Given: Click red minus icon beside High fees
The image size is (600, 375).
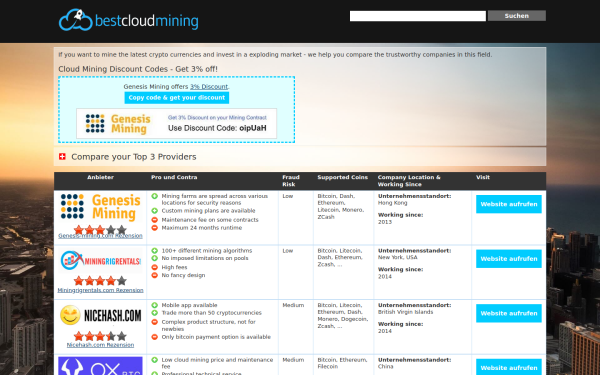Looking at the screenshot, I should pos(155,267).
